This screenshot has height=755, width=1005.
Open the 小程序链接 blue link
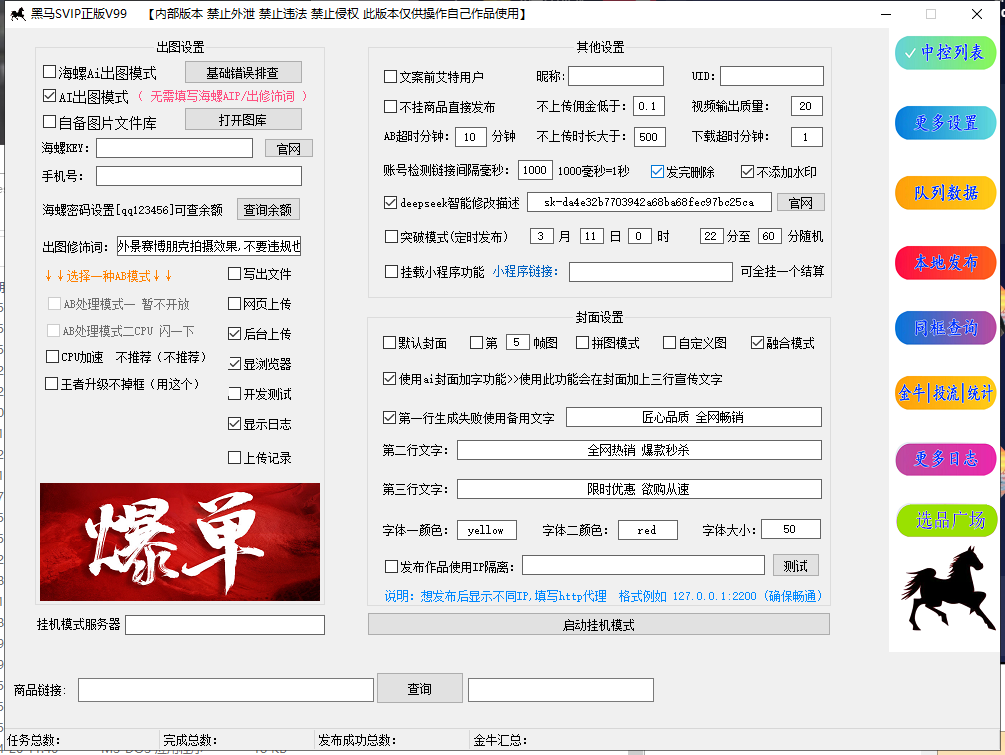pyautogui.click(x=521, y=270)
